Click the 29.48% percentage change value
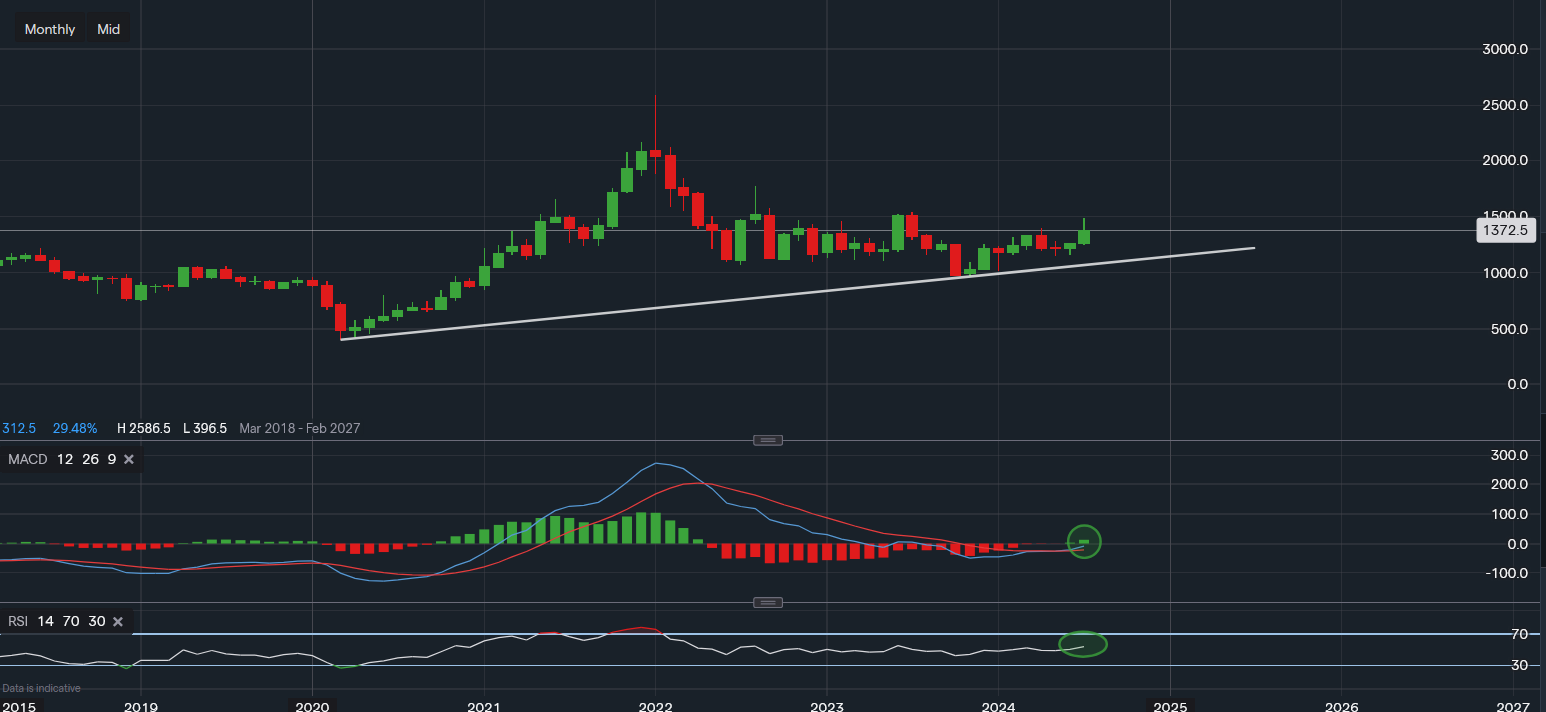Image resolution: width=1546 pixels, height=712 pixels. pyautogui.click(x=77, y=428)
